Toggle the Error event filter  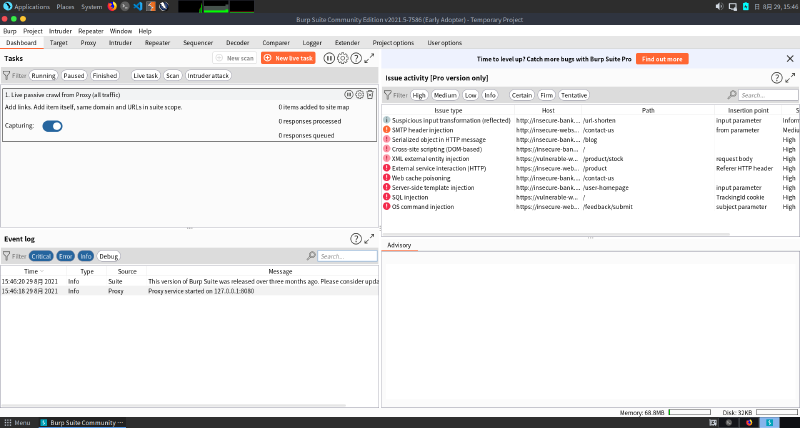(x=65, y=256)
